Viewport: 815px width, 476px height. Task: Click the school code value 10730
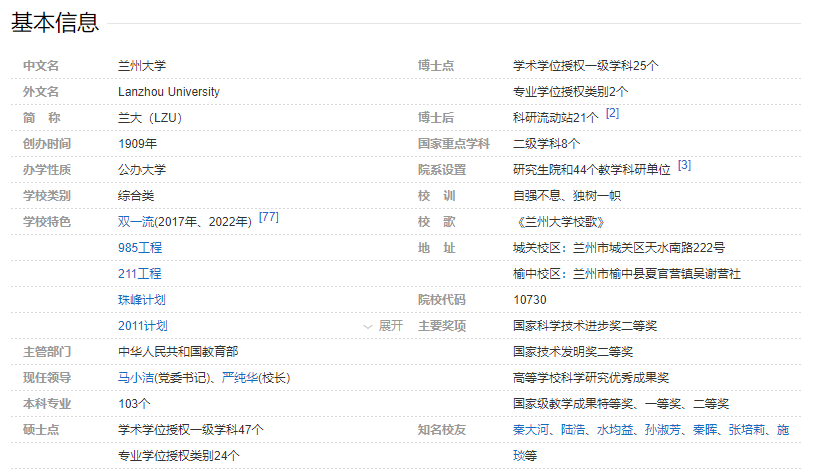pos(530,300)
